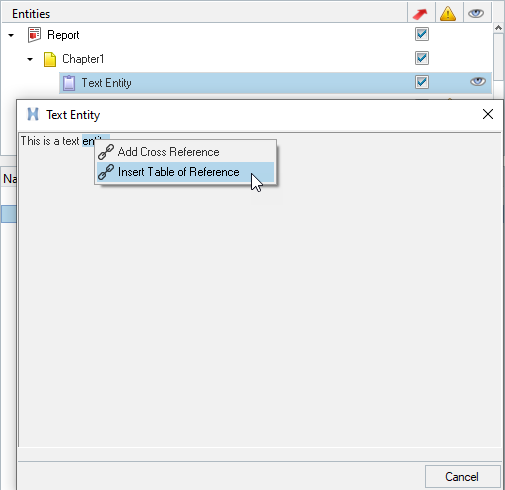Click the entities list vertical scrollbar thumb
This screenshot has height=490, width=505.
click(x=498, y=57)
